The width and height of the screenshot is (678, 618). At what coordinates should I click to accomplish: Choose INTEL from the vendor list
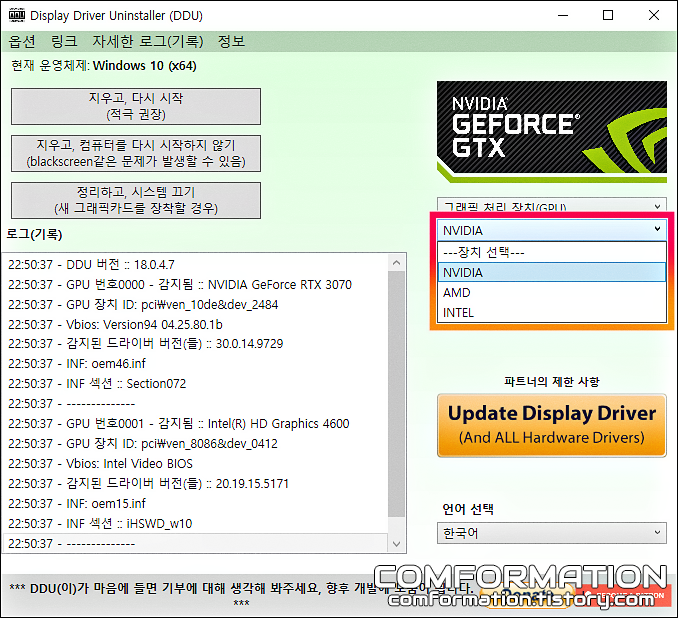(552, 312)
